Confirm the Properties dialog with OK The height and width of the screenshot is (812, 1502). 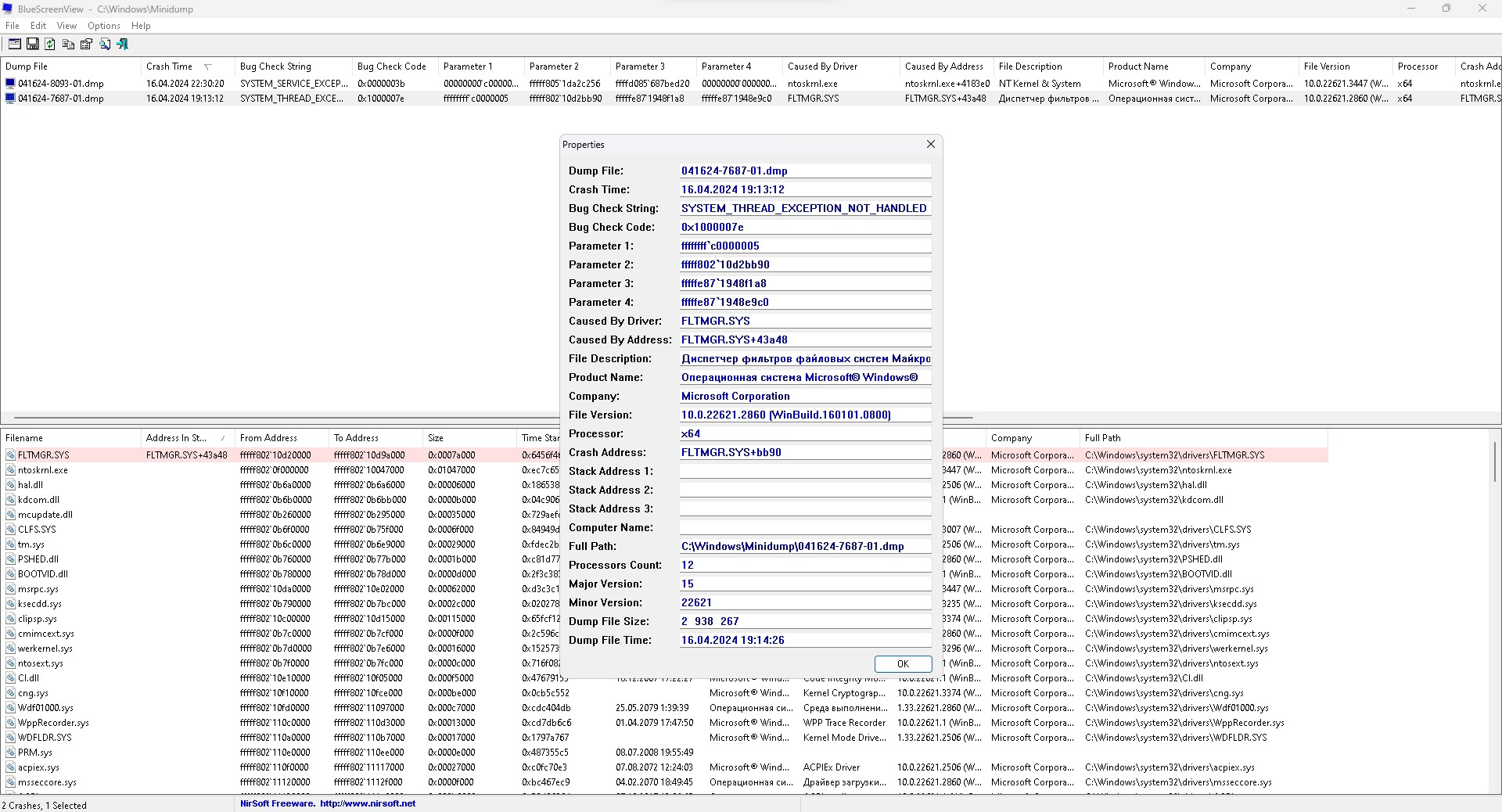[x=903, y=664]
